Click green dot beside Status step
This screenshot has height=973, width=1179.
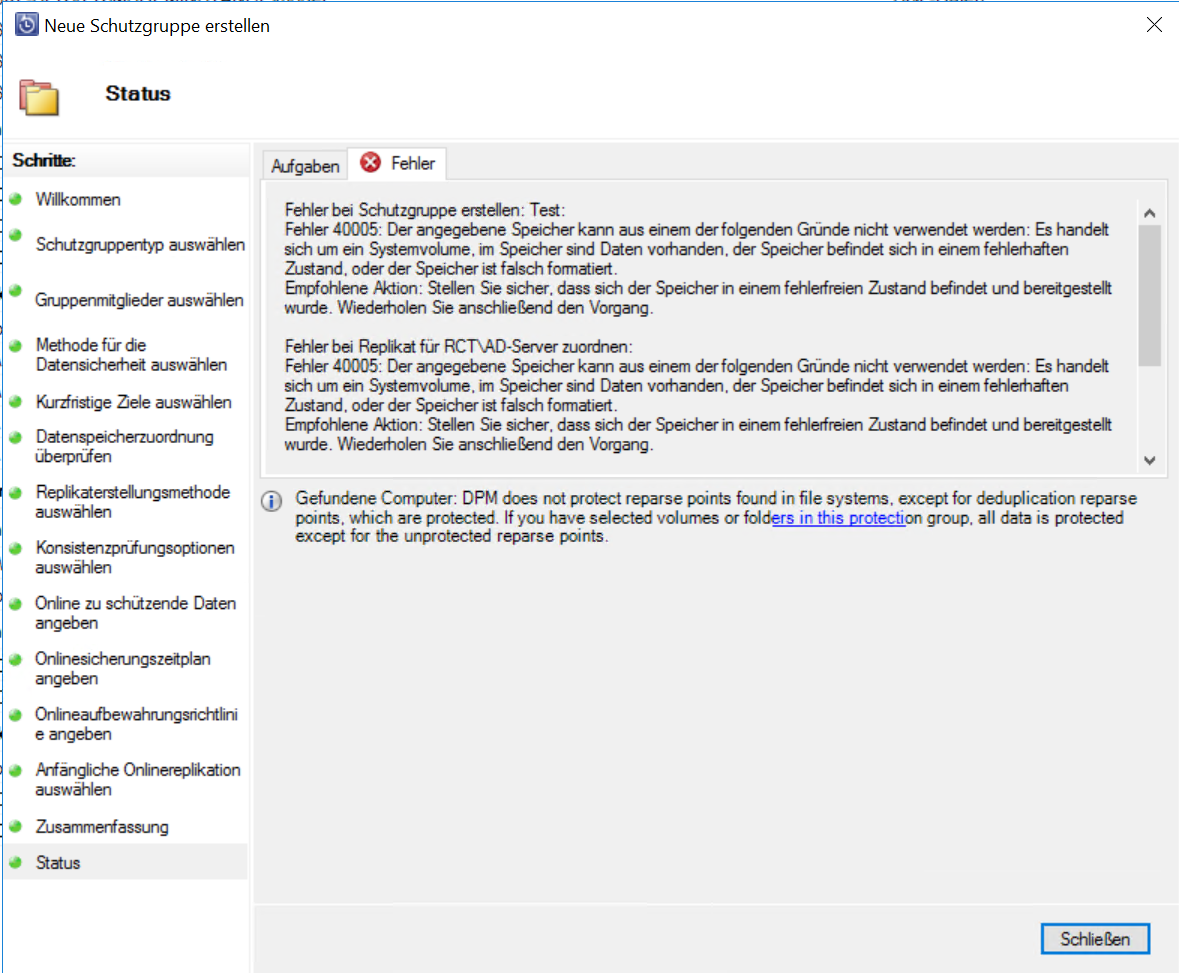point(16,862)
